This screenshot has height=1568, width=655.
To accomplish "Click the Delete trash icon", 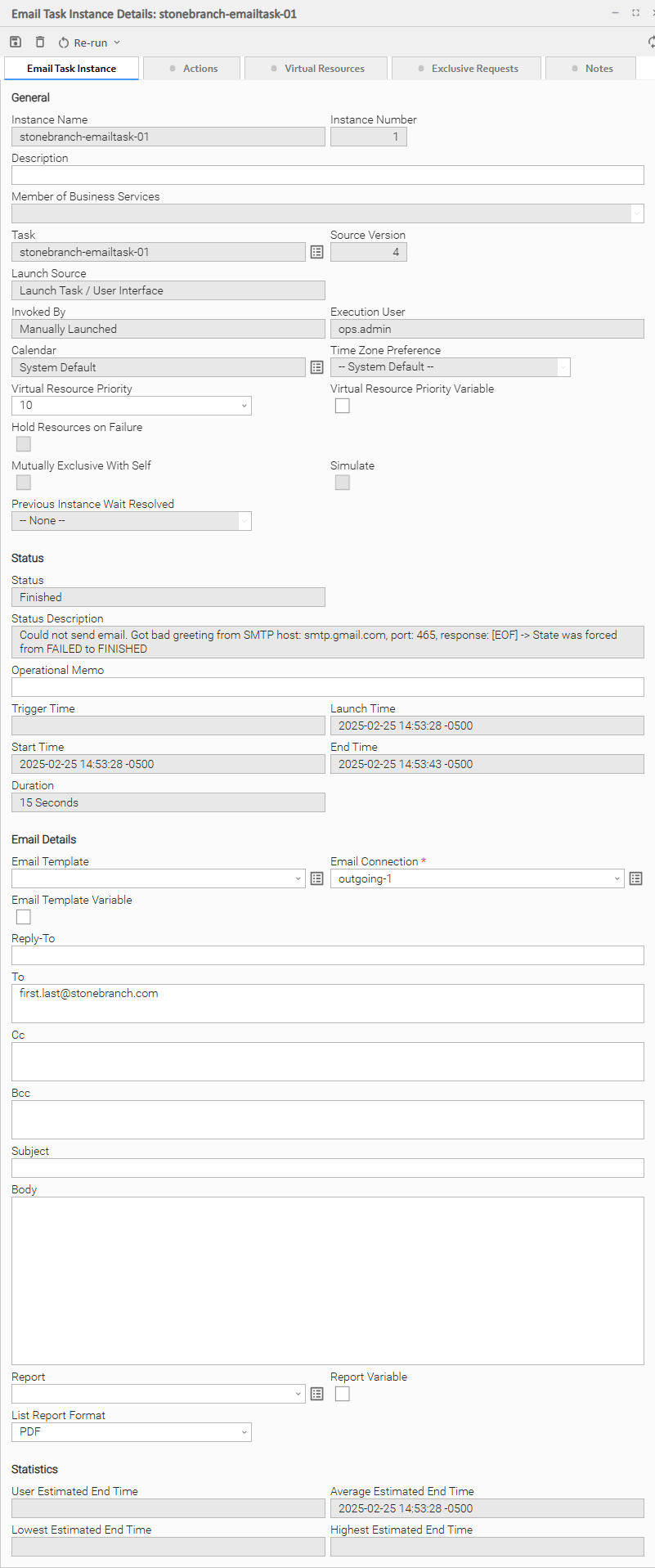I will pyautogui.click(x=40, y=43).
